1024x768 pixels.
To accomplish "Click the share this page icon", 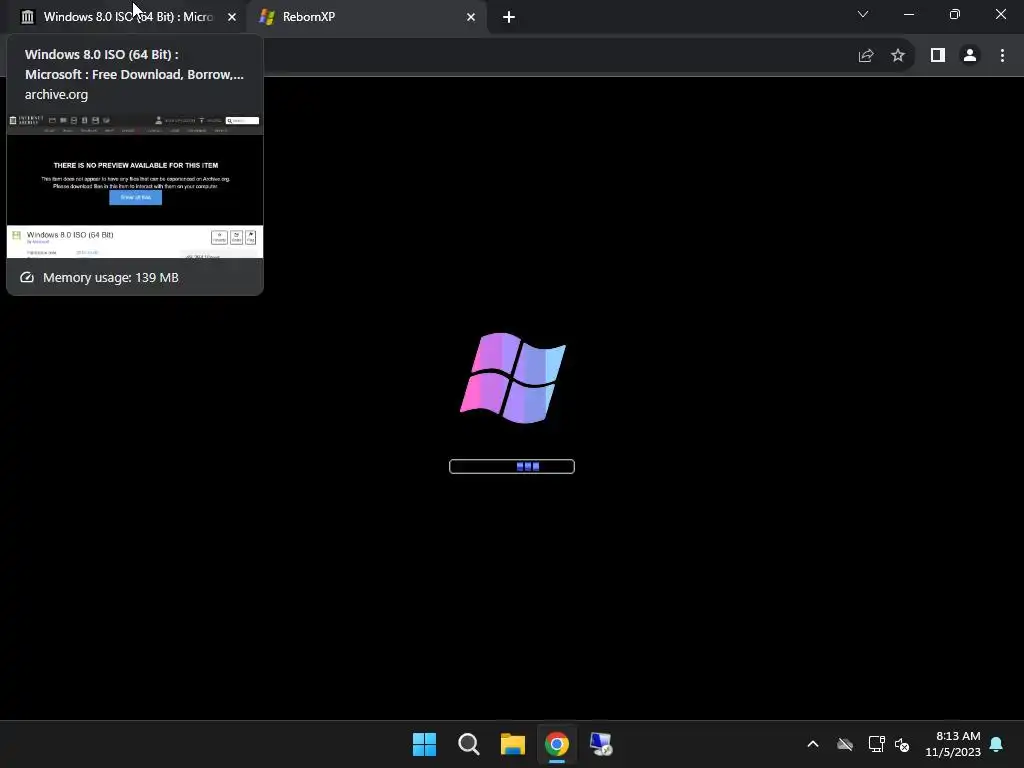I will [866, 56].
